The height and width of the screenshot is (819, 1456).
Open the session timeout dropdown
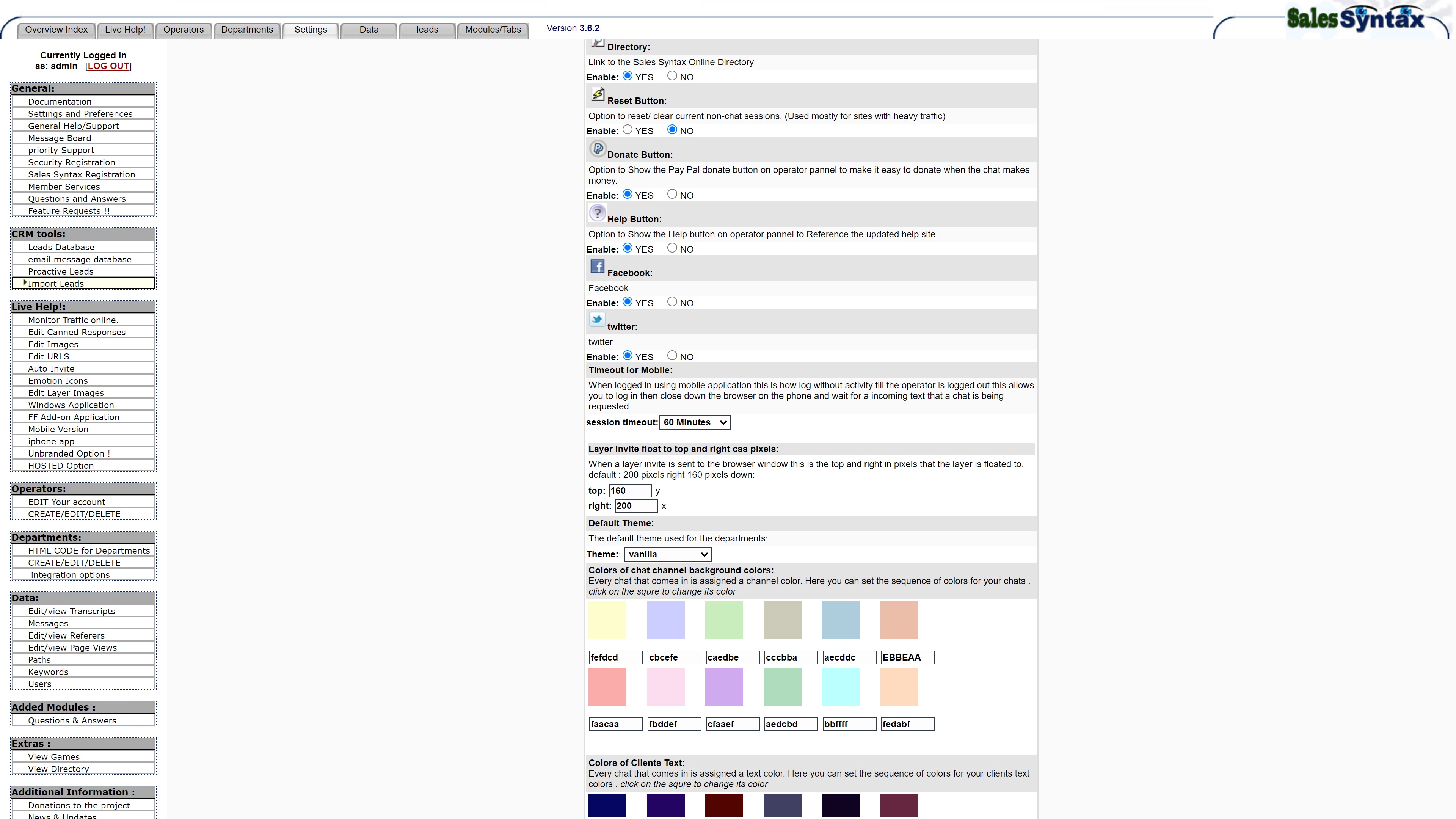(x=695, y=422)
